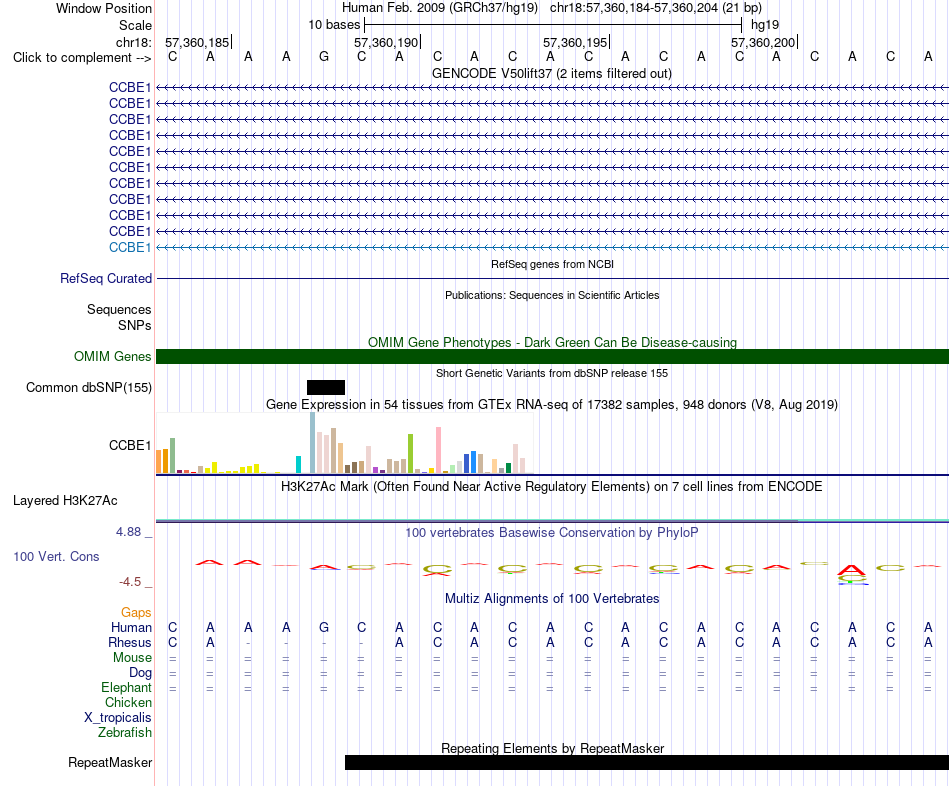Click 'Publications: Sequences in Scientific Articles' title
Viewport: 950px width, 786px height.
click(x=552, y=295)
